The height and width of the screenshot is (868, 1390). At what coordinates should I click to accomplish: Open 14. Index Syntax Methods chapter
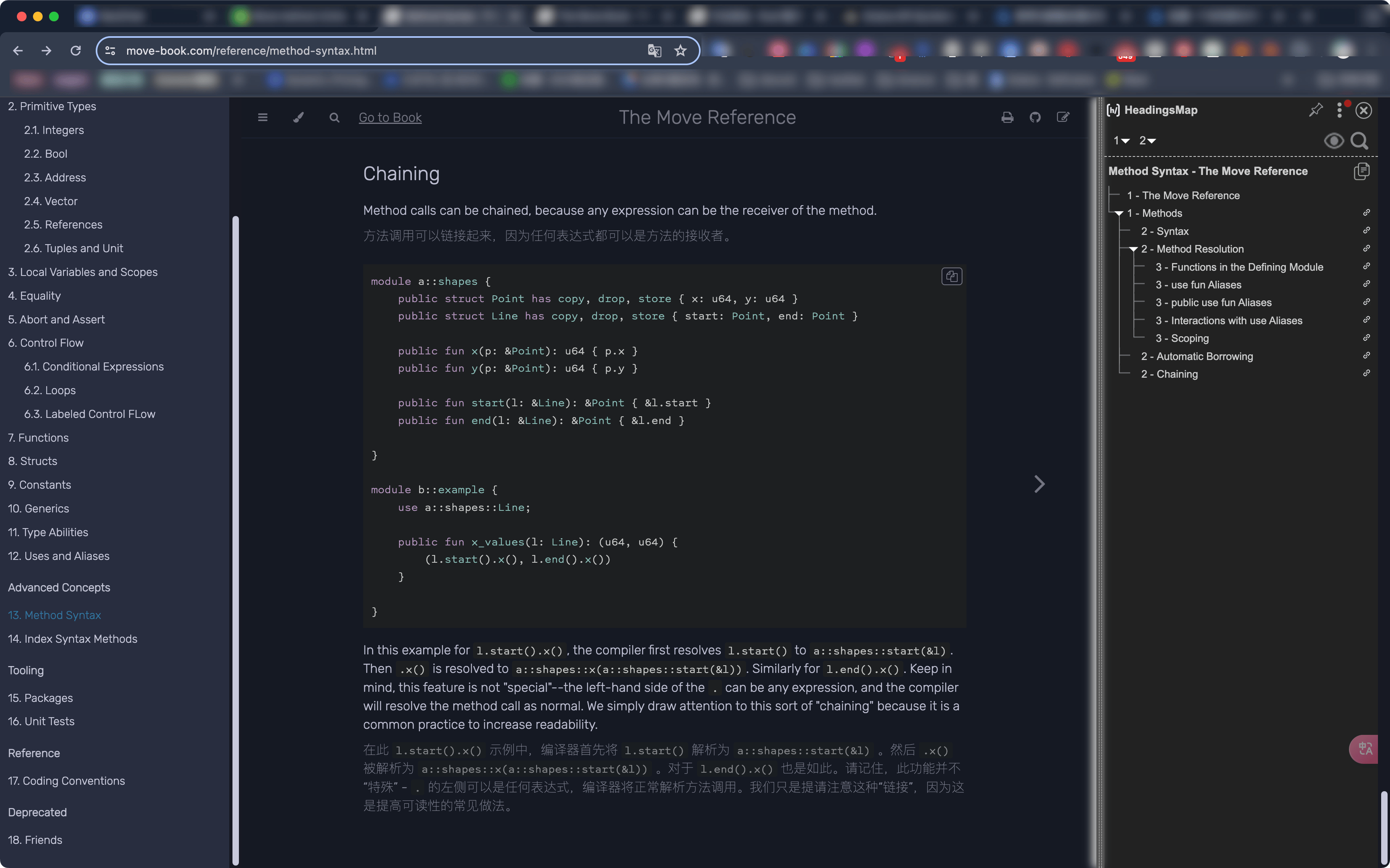[x=72, y=639]
